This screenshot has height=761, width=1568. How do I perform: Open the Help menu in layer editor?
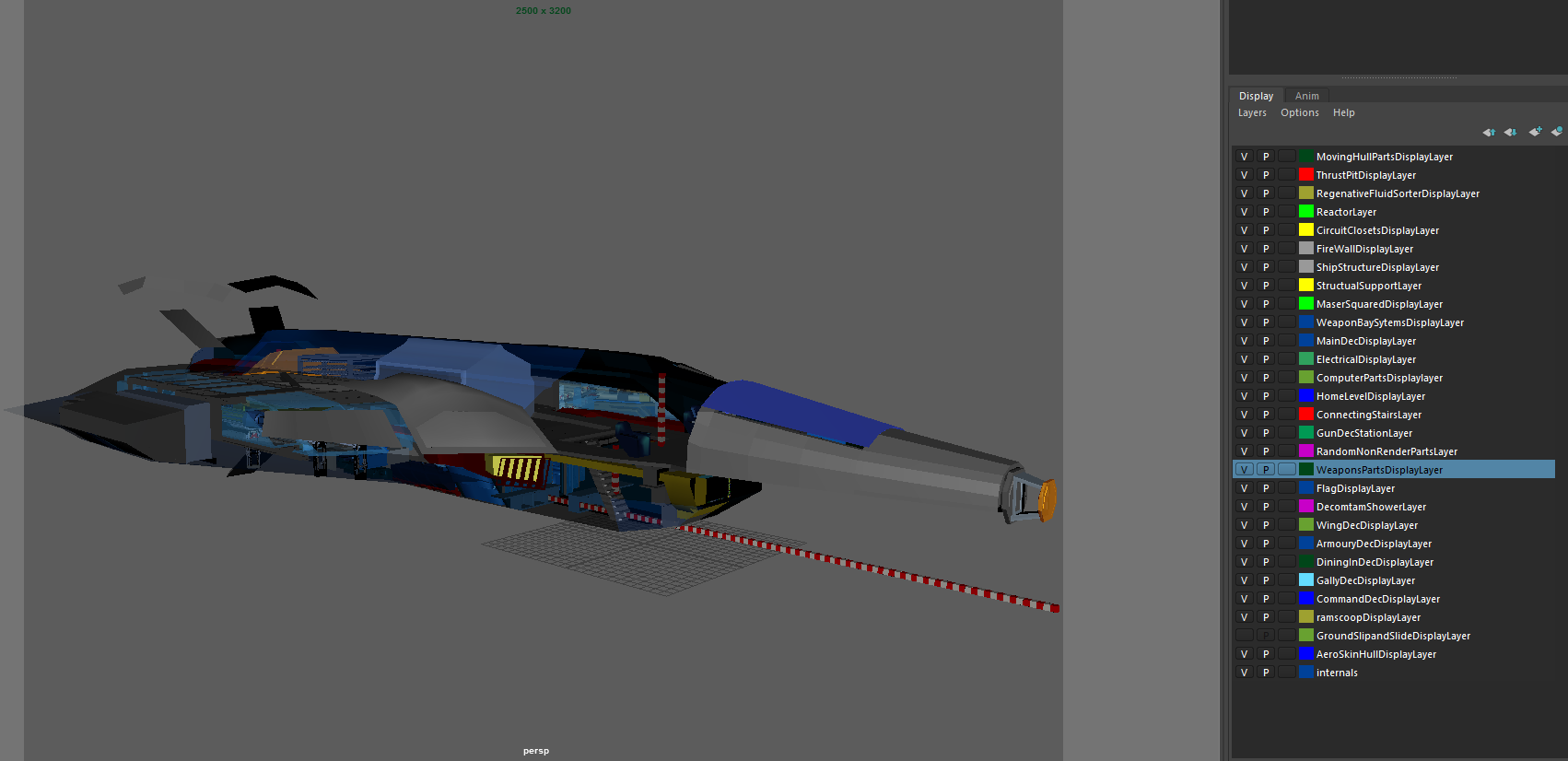click(x=1343, y=113)
